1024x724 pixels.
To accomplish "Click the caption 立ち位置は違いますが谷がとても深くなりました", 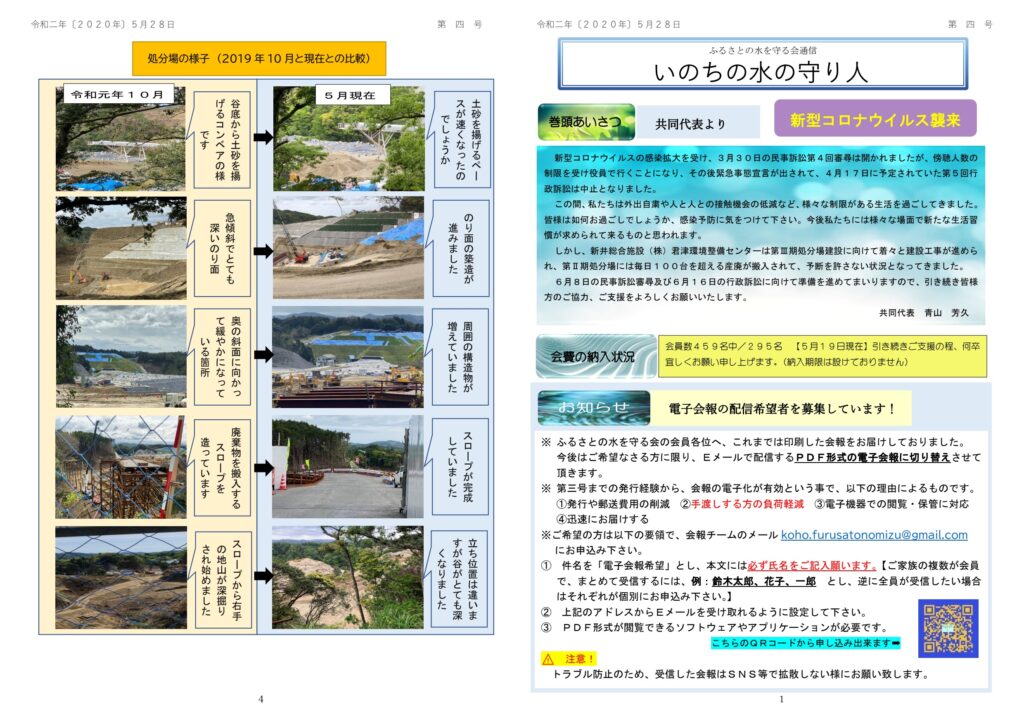I will 461,578.
